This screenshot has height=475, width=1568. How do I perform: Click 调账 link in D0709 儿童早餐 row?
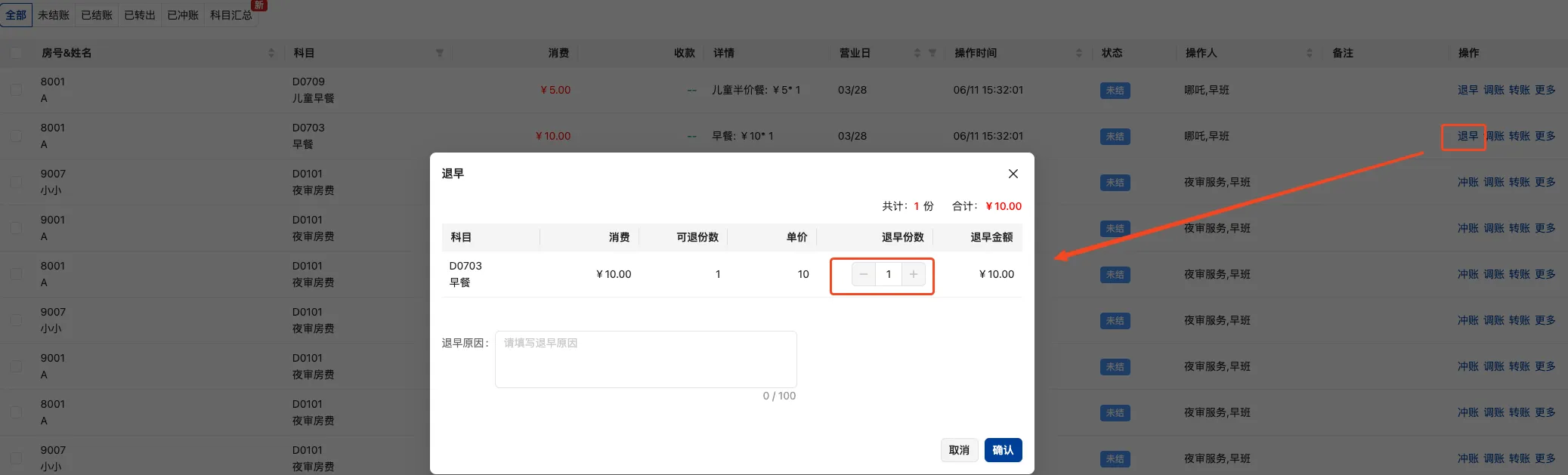click(x=1494, y=90)
